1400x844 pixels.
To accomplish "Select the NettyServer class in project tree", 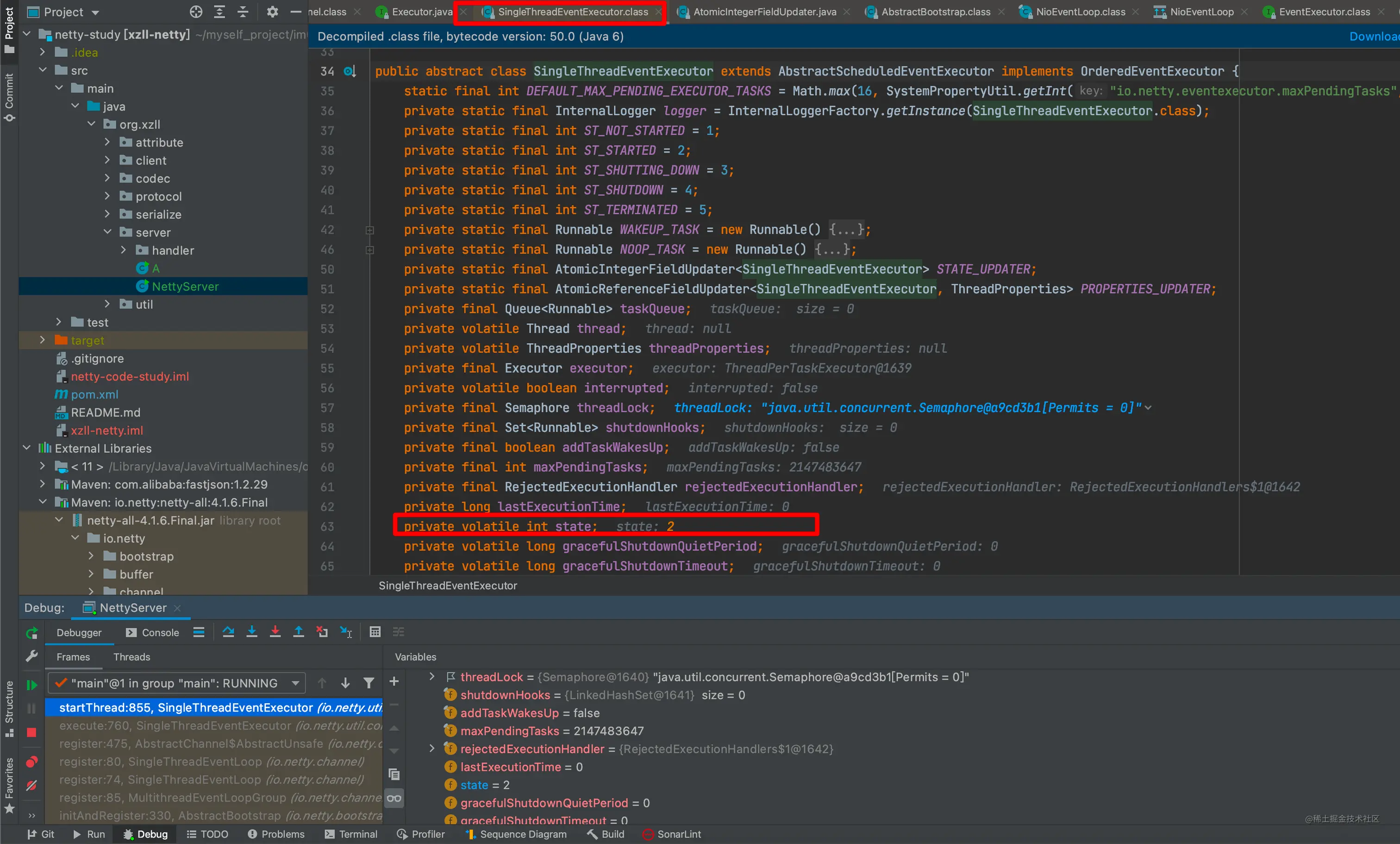I will tap(185, 287).
